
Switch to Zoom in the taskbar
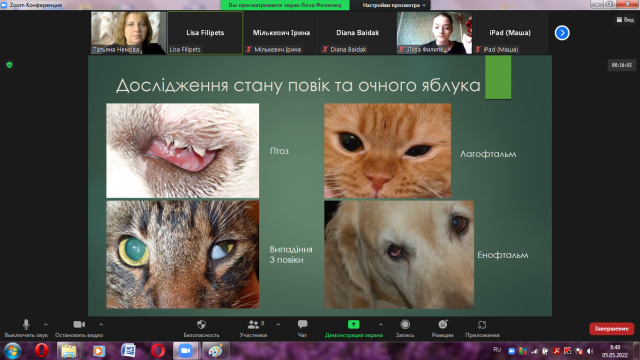tap(186, 351)
